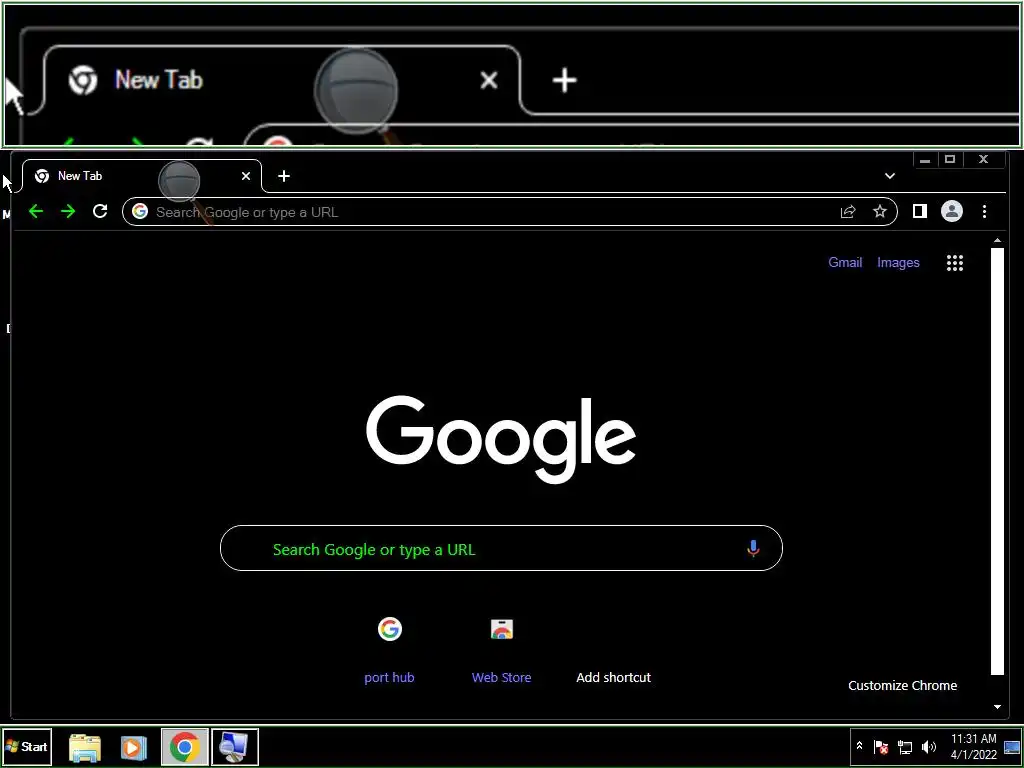Start voice search with the microphone

[x=753, y=549]
